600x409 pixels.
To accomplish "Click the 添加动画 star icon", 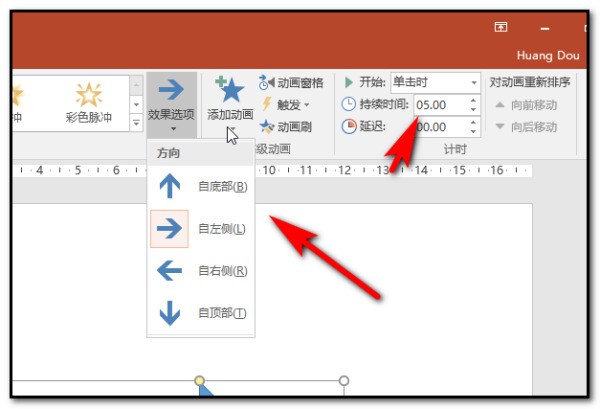I will pyautogui.click(x=230, y=90).
